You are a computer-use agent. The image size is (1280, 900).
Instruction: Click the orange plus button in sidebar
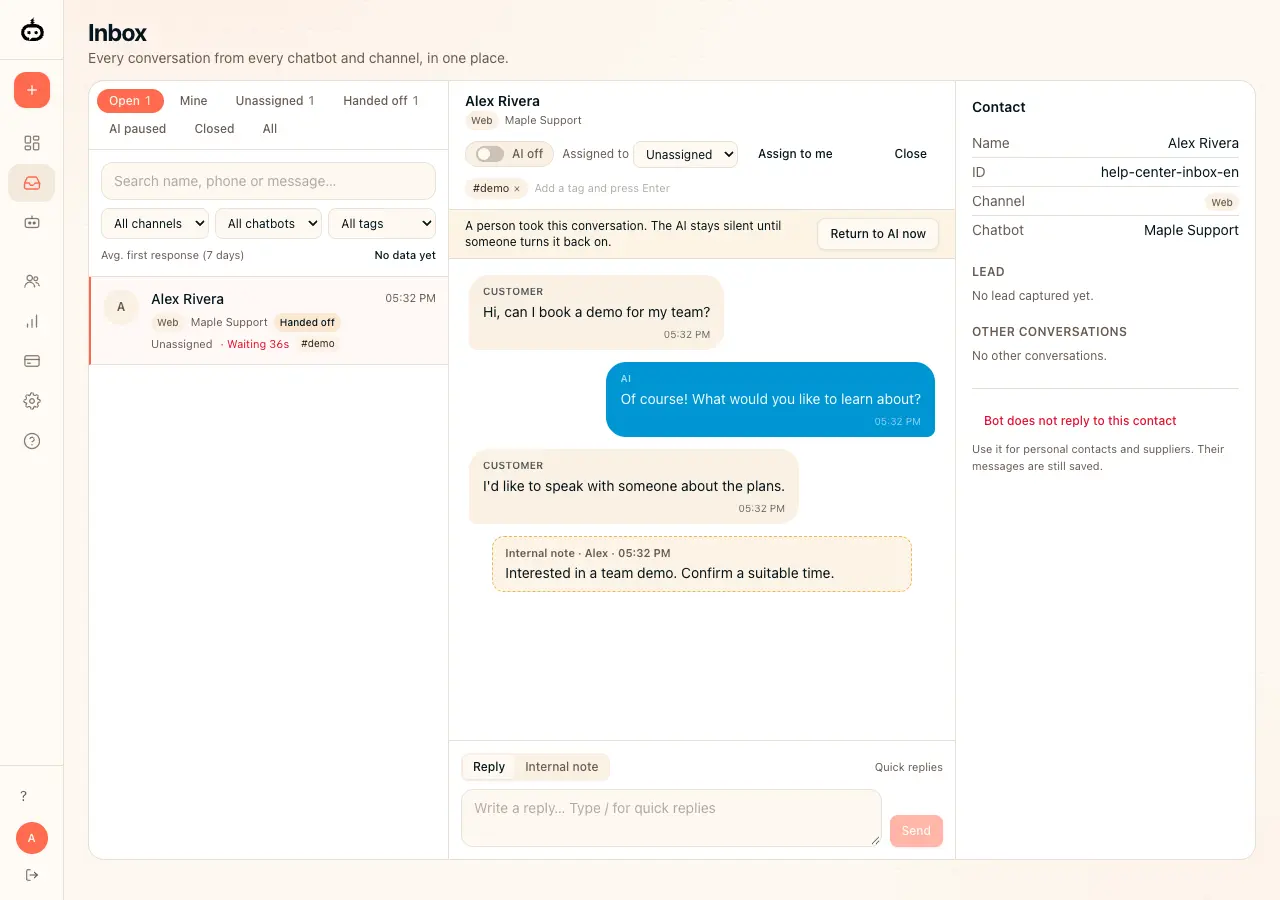pyautogui.click(x=32, y=90)
